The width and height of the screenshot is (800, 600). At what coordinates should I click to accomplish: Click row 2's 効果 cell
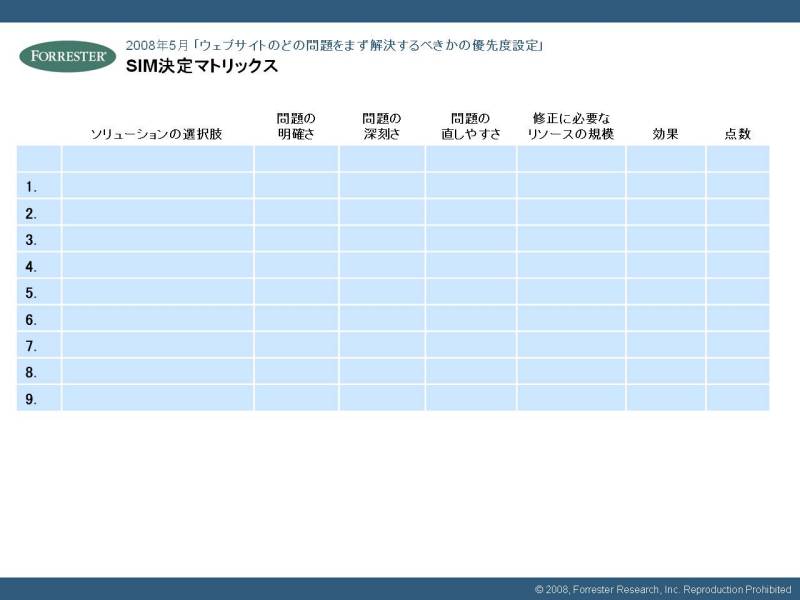pos(666,212)
